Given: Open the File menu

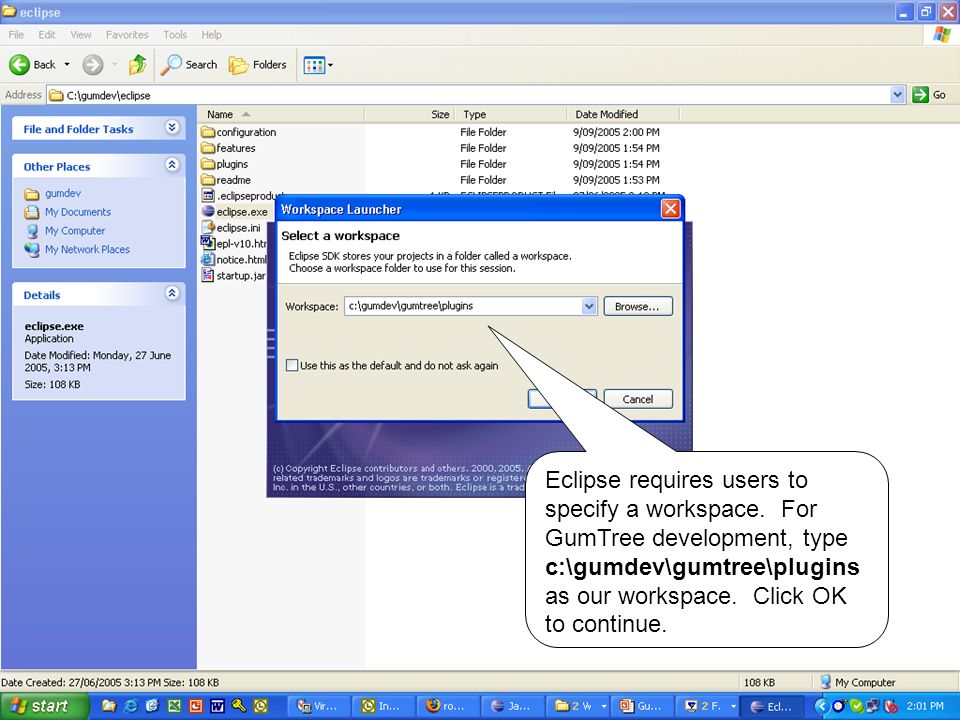Looking at the screenshot, I should click(16, 35).
